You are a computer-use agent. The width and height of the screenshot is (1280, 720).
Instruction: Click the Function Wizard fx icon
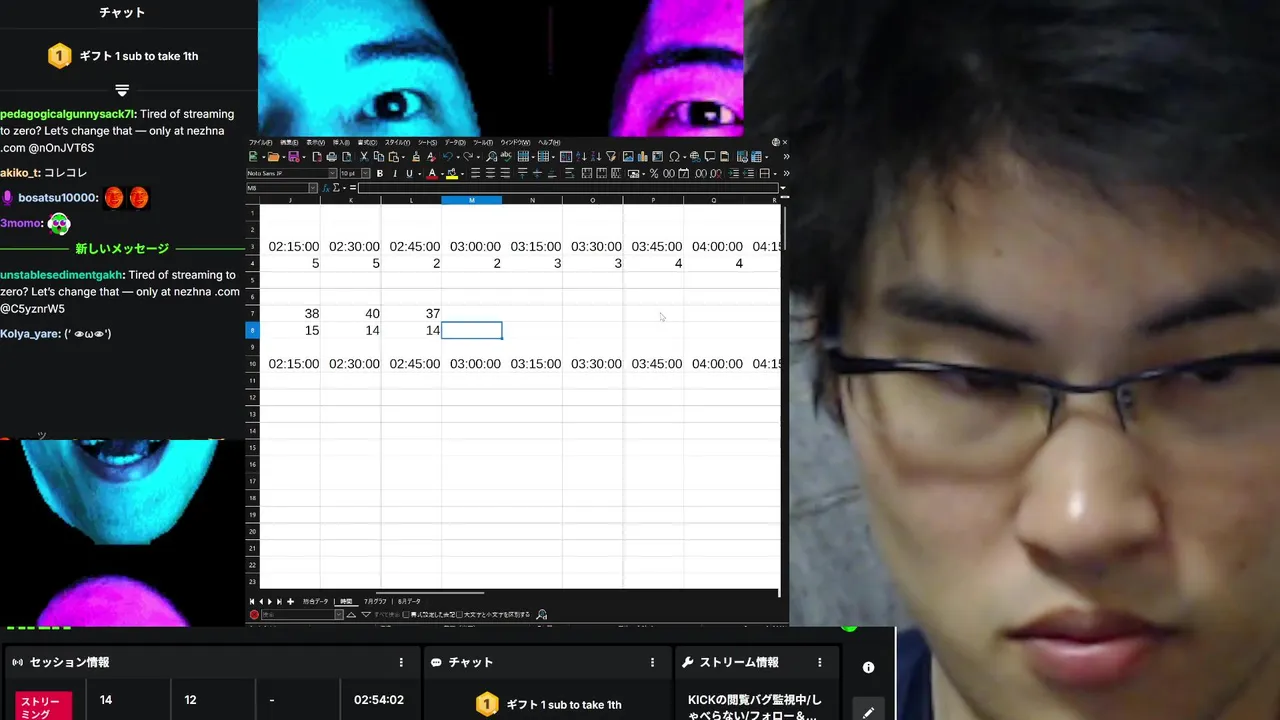[x=326, y=188]
